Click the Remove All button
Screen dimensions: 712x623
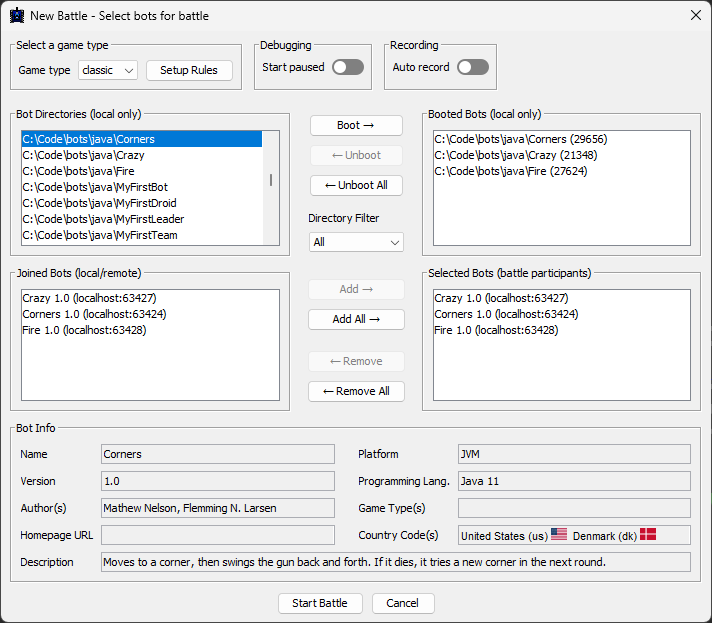356,391
